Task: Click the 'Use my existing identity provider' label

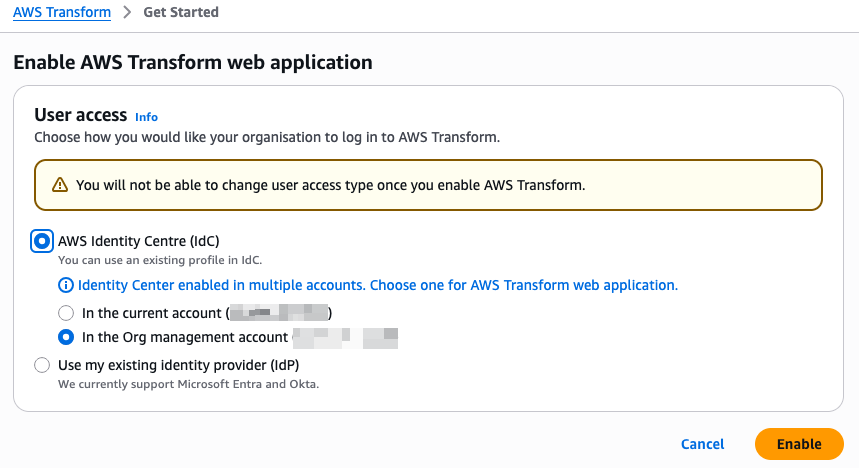Action: point(179,365)
